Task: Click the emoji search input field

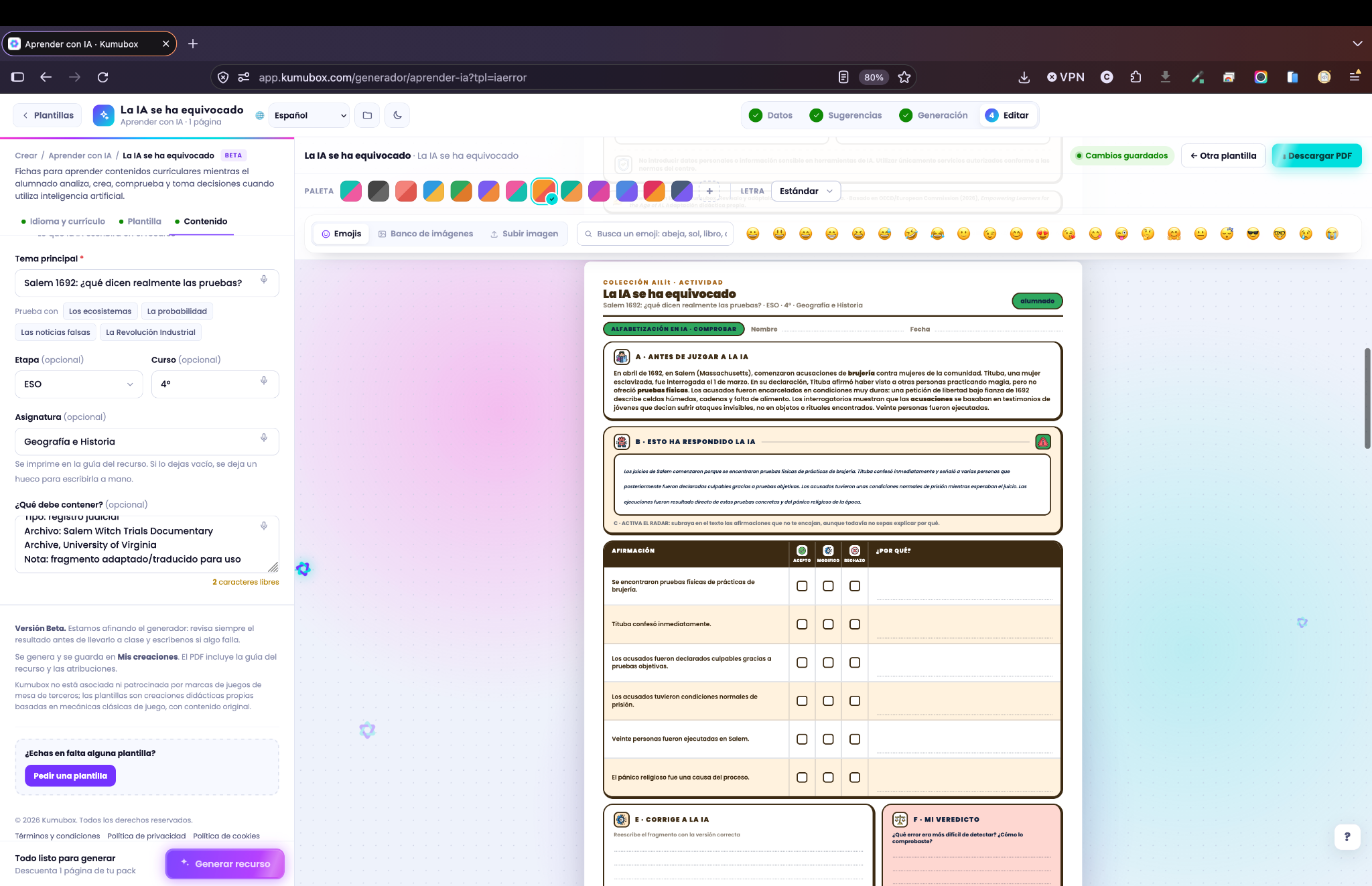Action: 655,234
